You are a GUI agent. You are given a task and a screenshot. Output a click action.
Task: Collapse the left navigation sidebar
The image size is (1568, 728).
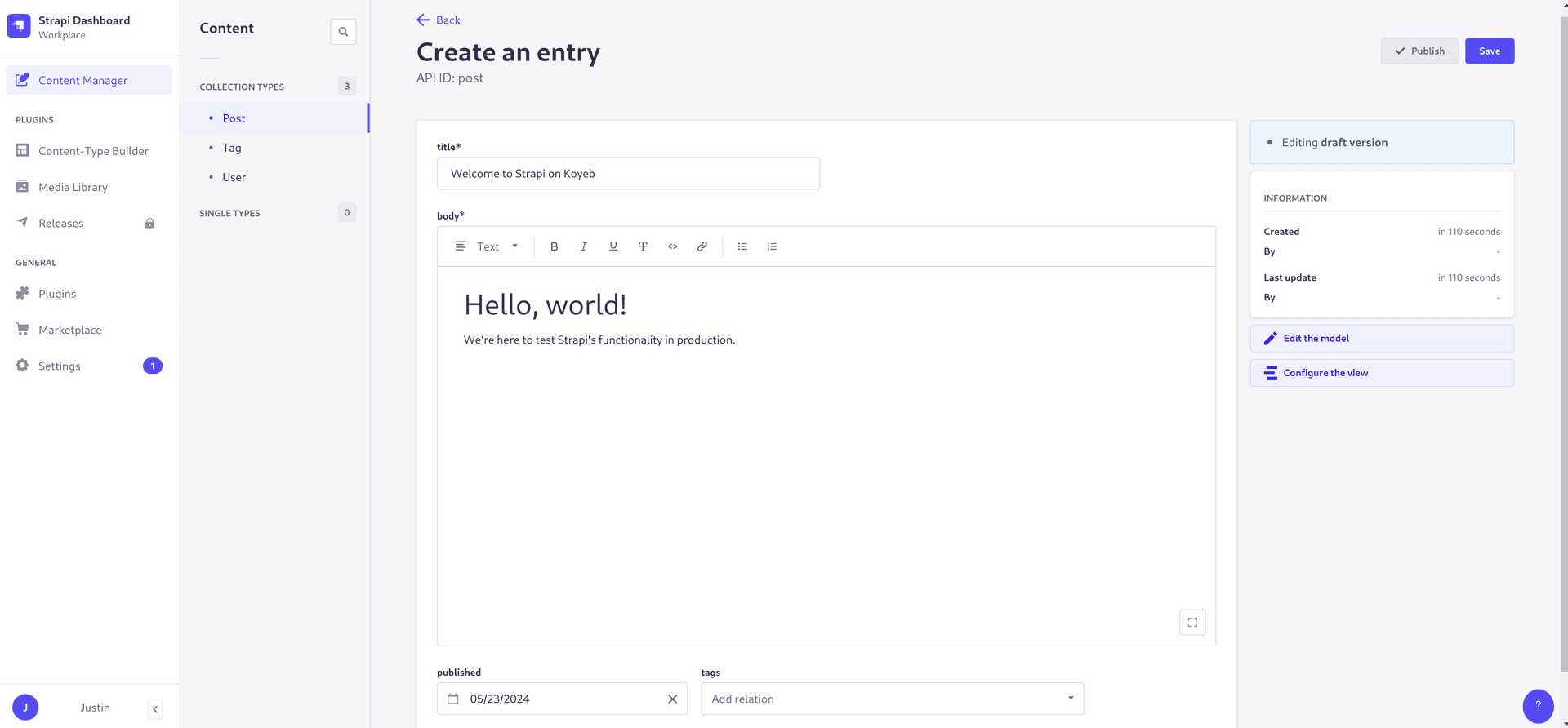pos(155,708)
